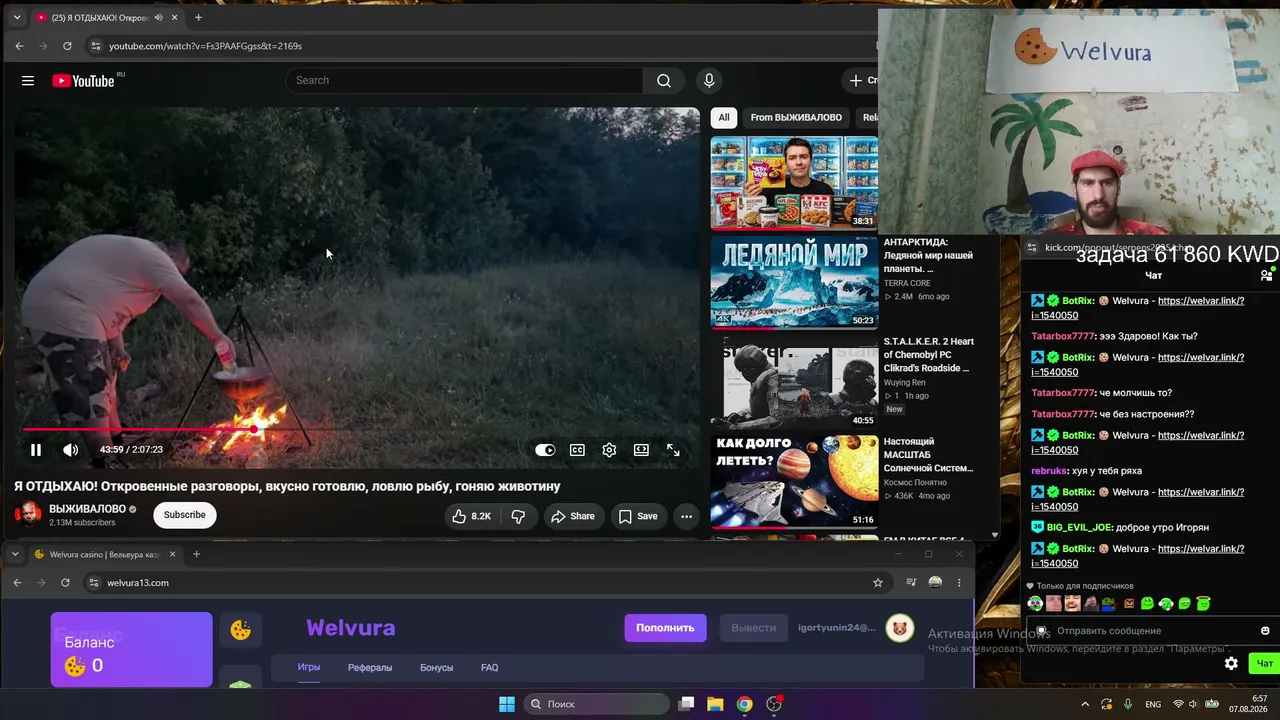
Task: Click the Вывести withdraw button
Action: point(753,628)
